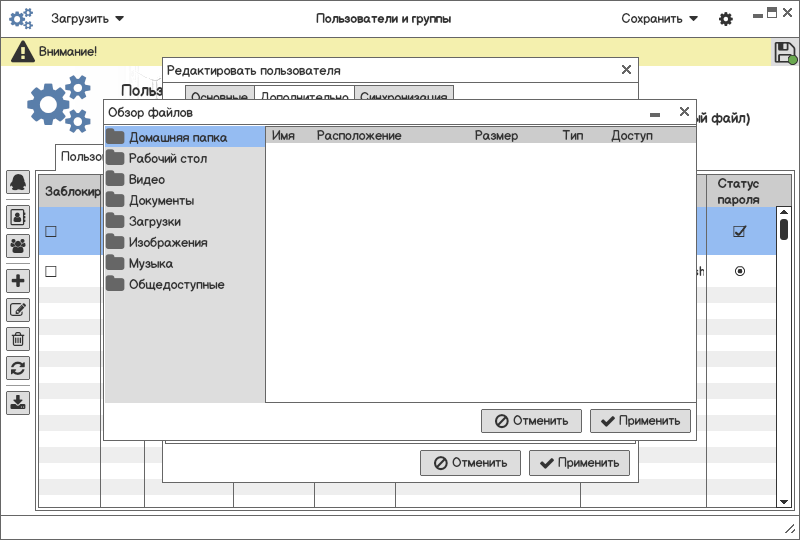Toggle the checkbox in the highlighted row
This screenshot has width=800, height=540.
51,231
